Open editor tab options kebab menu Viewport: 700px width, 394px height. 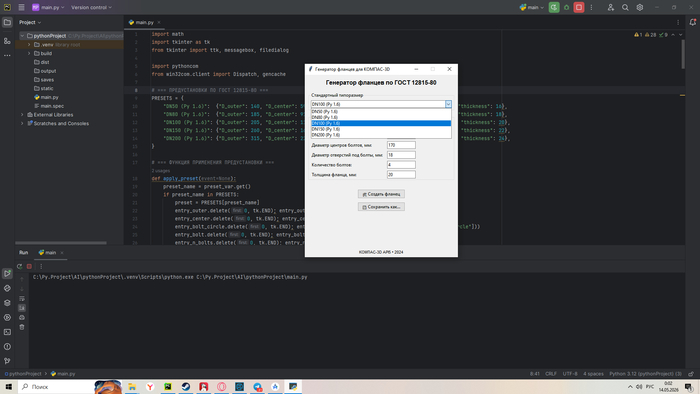[678, 22]
